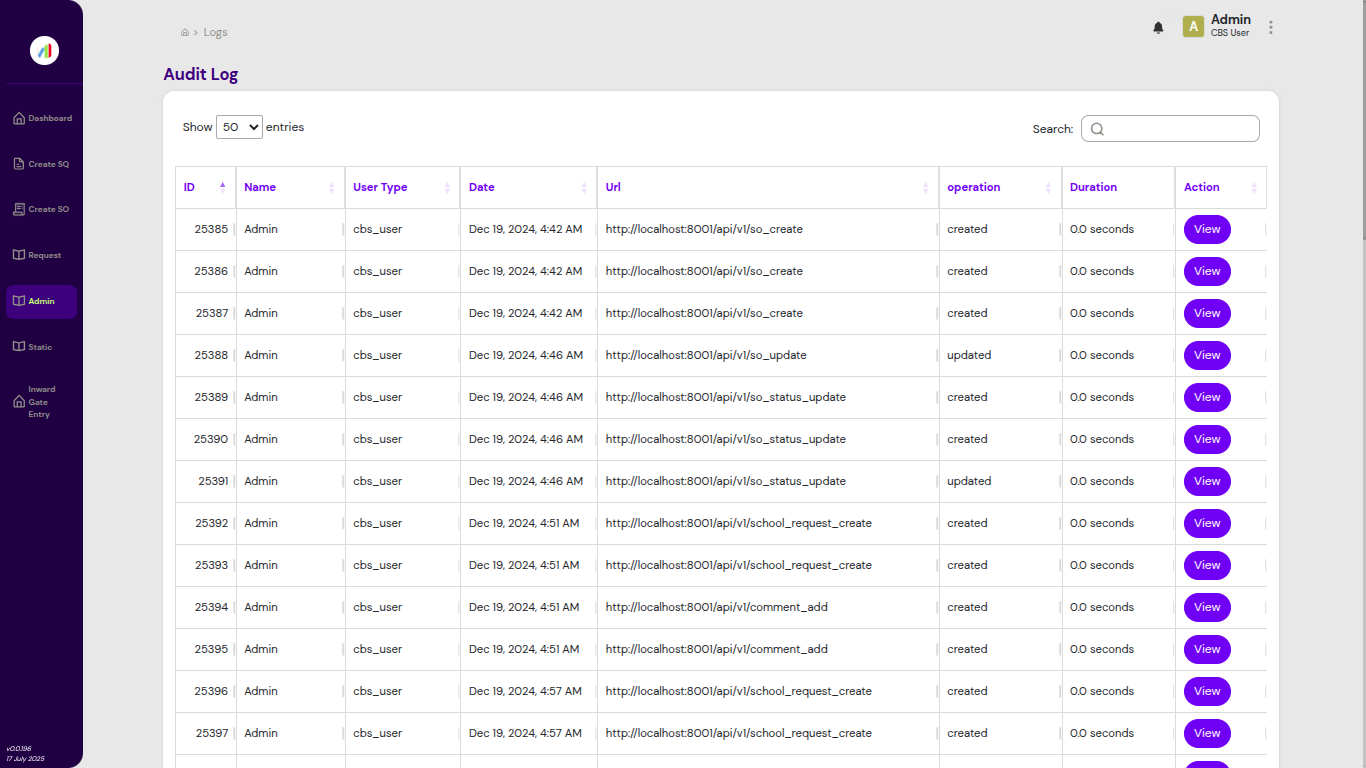1366x768 pixels.
Task: Click the home icon in the breadcrumb
Action: pos(184,31)
